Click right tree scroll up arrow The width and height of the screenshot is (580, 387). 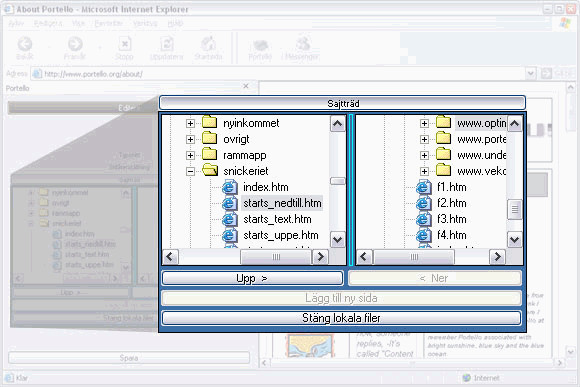pos(515,124)
